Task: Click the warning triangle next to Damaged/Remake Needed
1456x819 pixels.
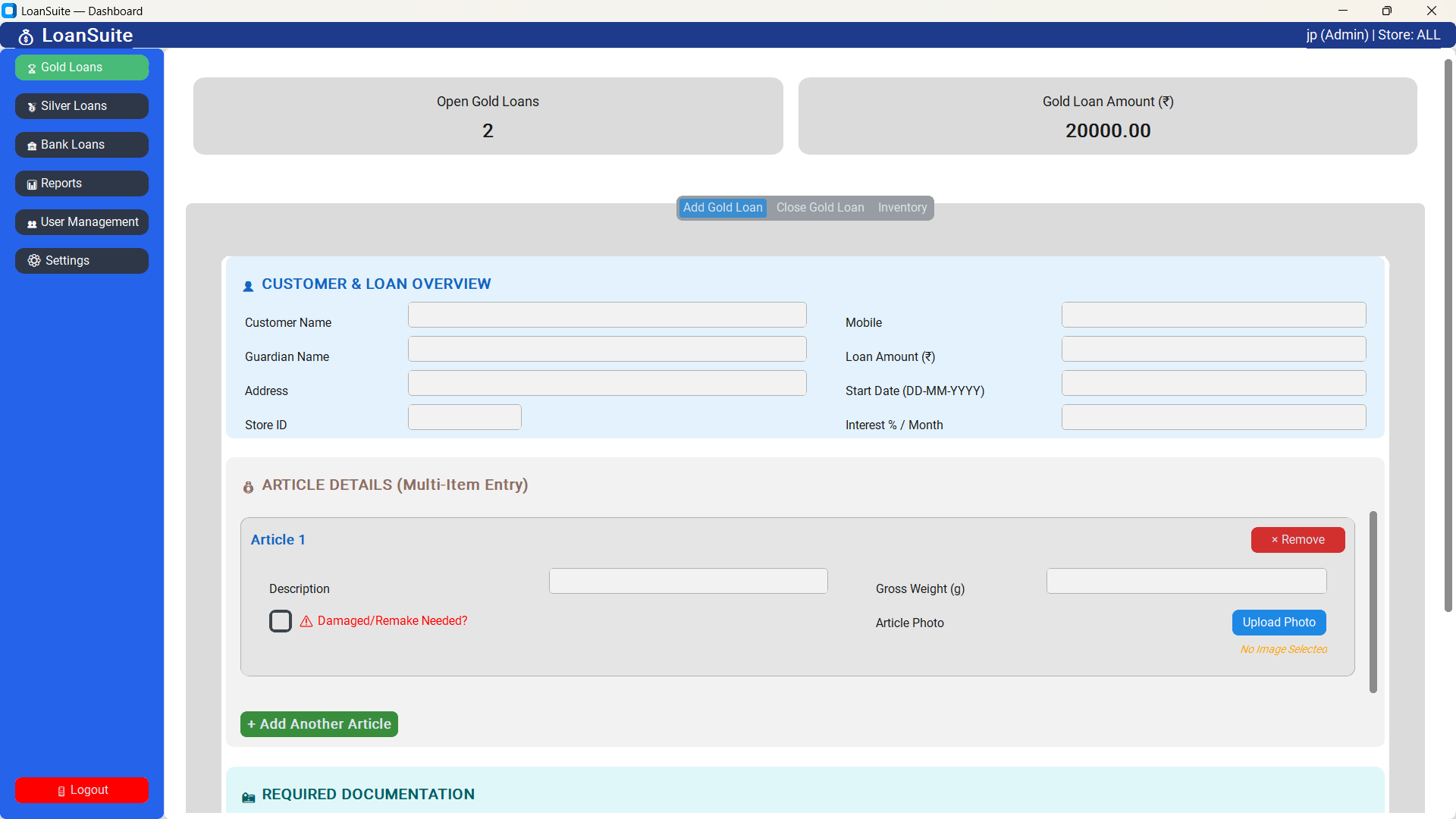Action: (306, 621)
